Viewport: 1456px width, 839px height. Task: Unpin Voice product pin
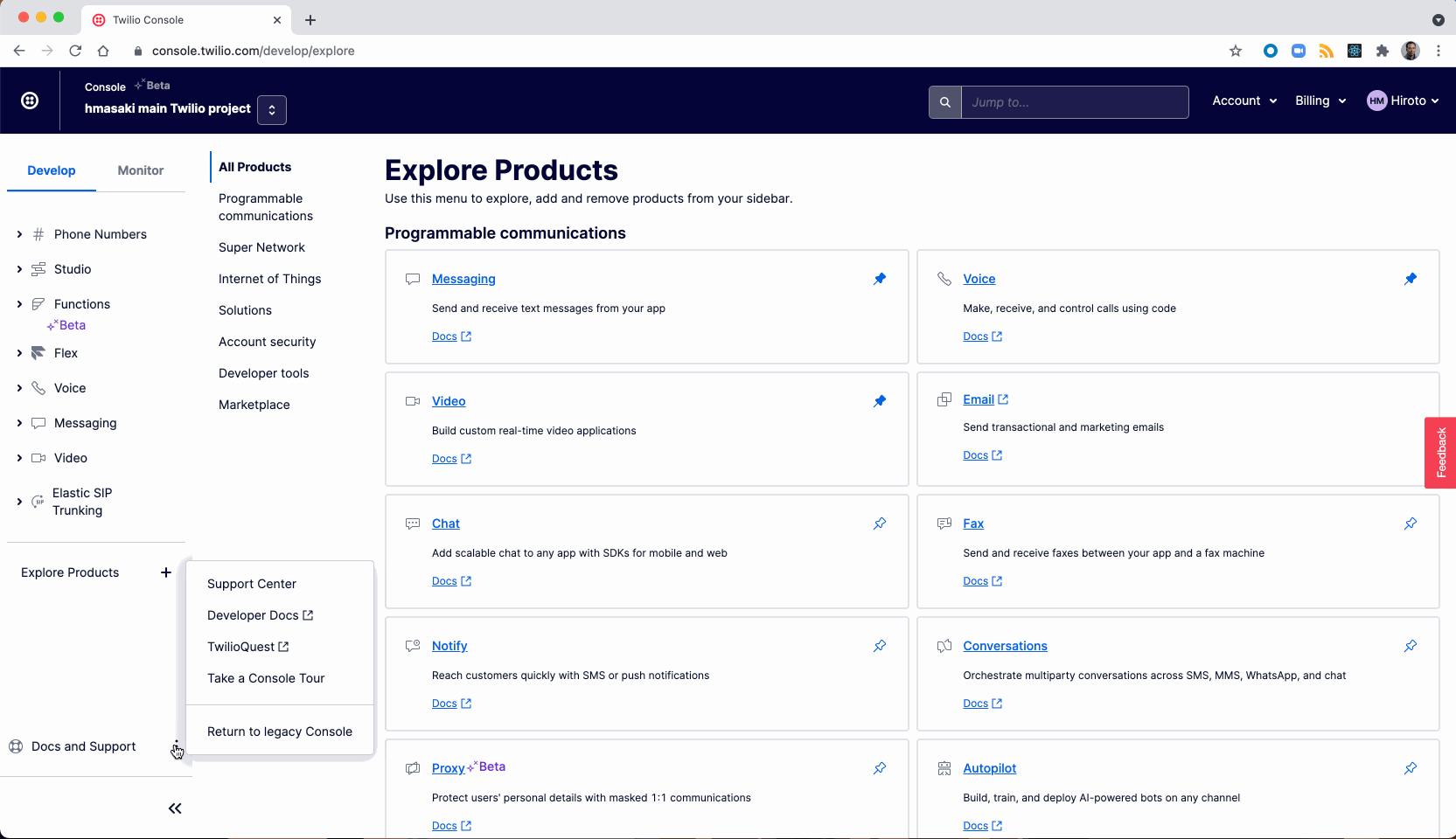pyautogui.click(x=1411, y=279)
